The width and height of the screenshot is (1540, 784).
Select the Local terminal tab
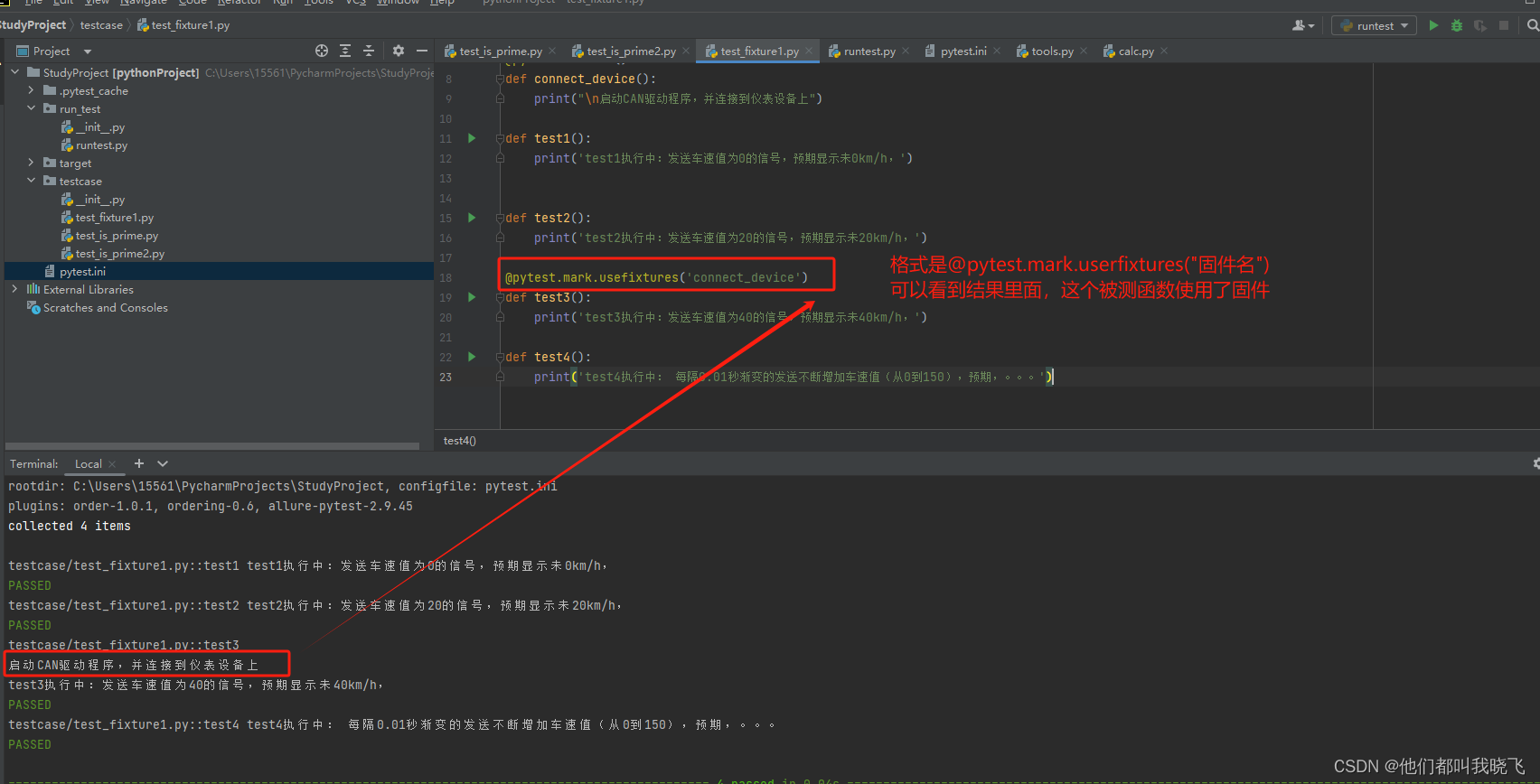click(x=88, y=464)
